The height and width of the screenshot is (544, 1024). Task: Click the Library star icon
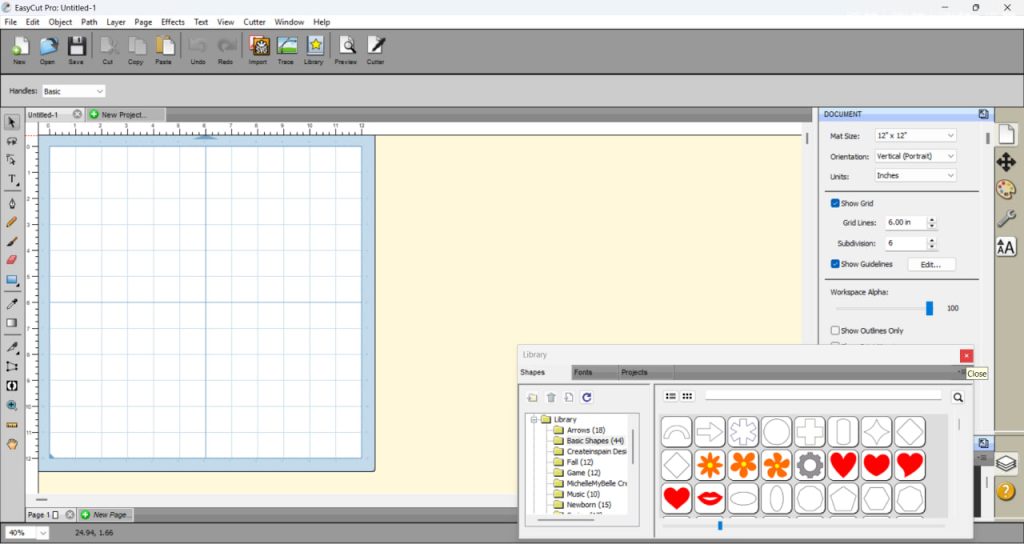tap(314, 48)
